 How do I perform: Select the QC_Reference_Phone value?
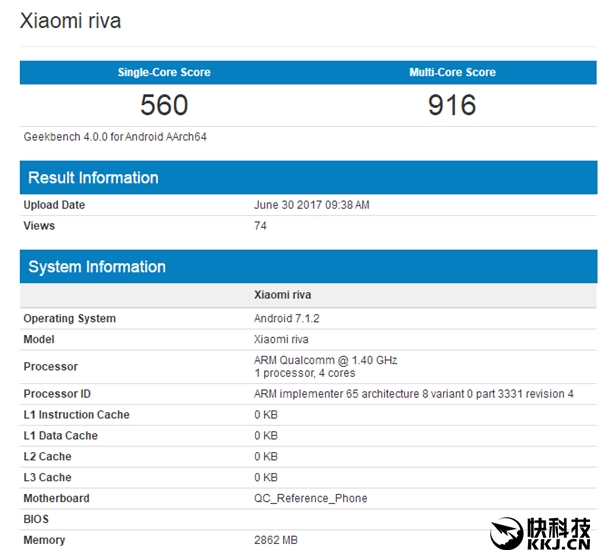pyautogui.click(x=310, y=498)
